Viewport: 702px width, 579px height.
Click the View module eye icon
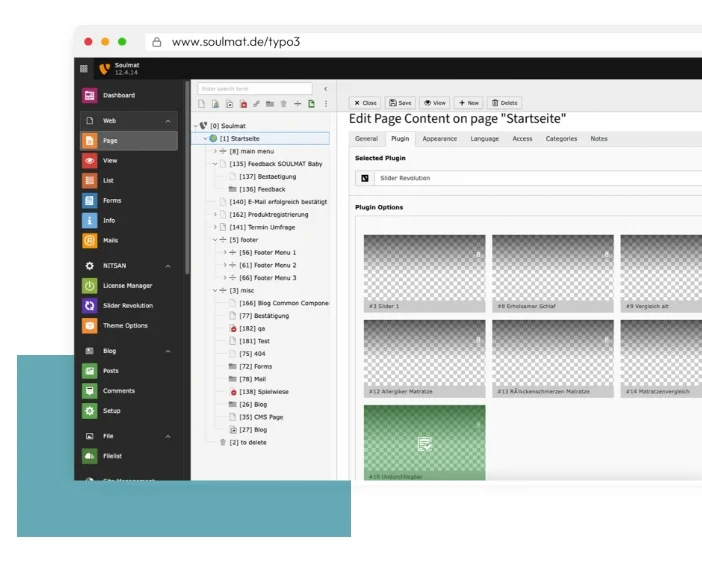(90, 160)
